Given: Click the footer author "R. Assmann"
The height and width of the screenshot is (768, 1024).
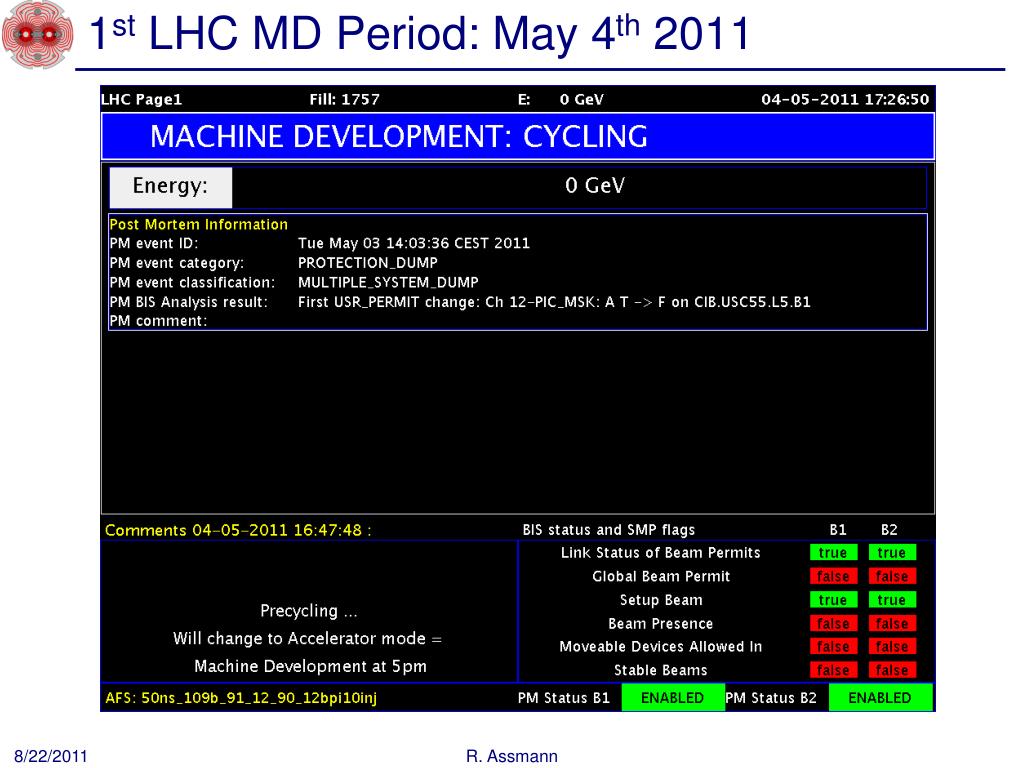Looking at the screenshot, I should tap(512, 756).
